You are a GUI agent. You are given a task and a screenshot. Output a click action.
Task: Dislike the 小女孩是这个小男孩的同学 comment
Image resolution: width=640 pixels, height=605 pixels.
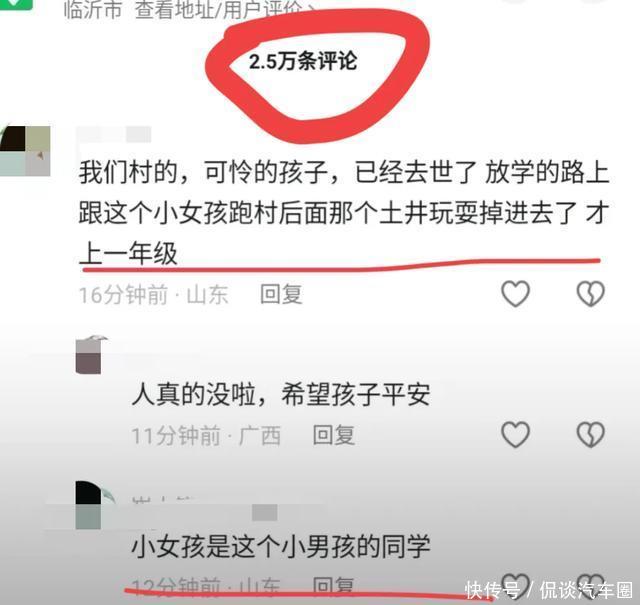click(590, 586)
